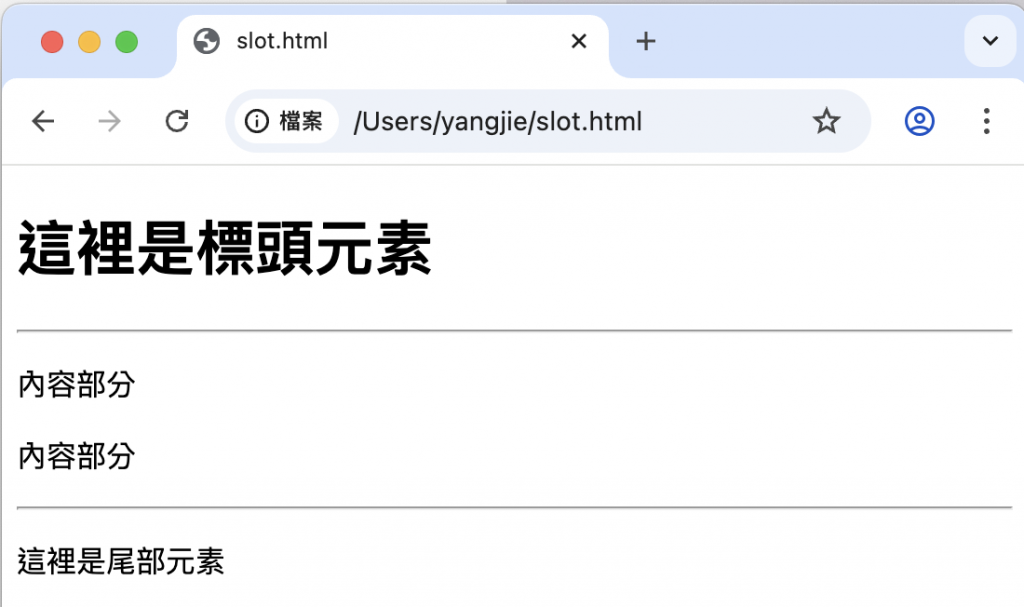Bookmark this page with the star icon
The width and height of the screenshot is (1024, 607).
(826, 121)
